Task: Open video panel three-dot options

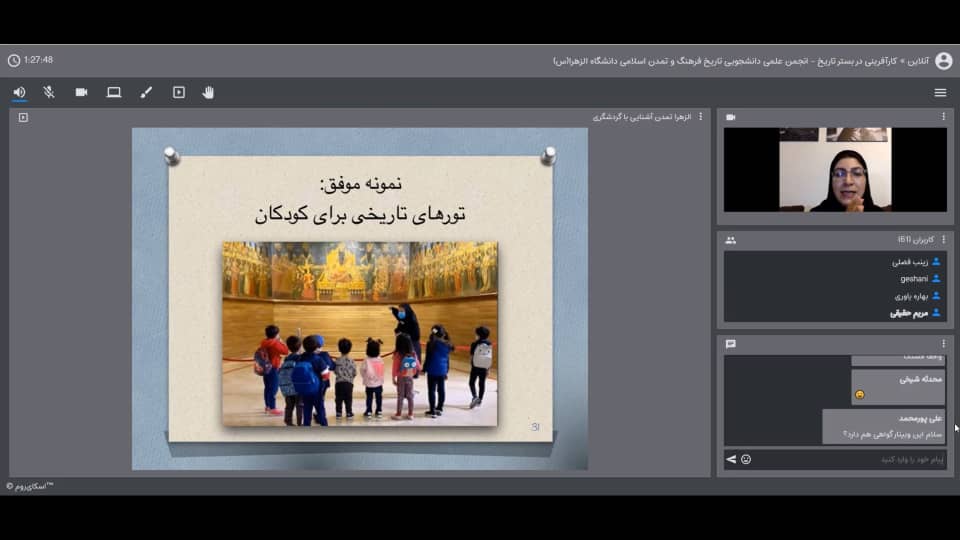Action: coord(943,116)
